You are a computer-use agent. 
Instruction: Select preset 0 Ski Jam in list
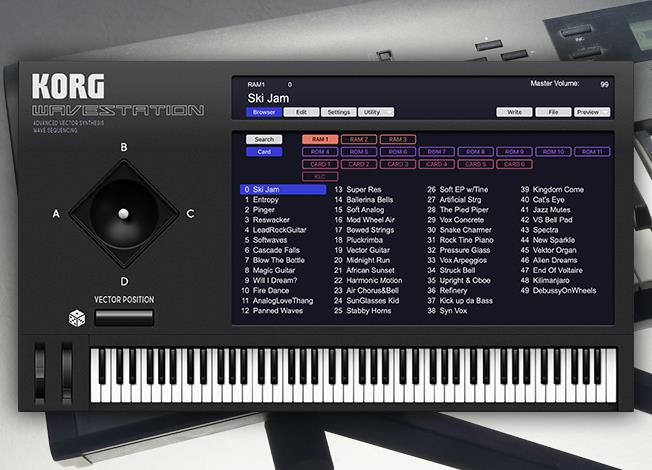283,190
